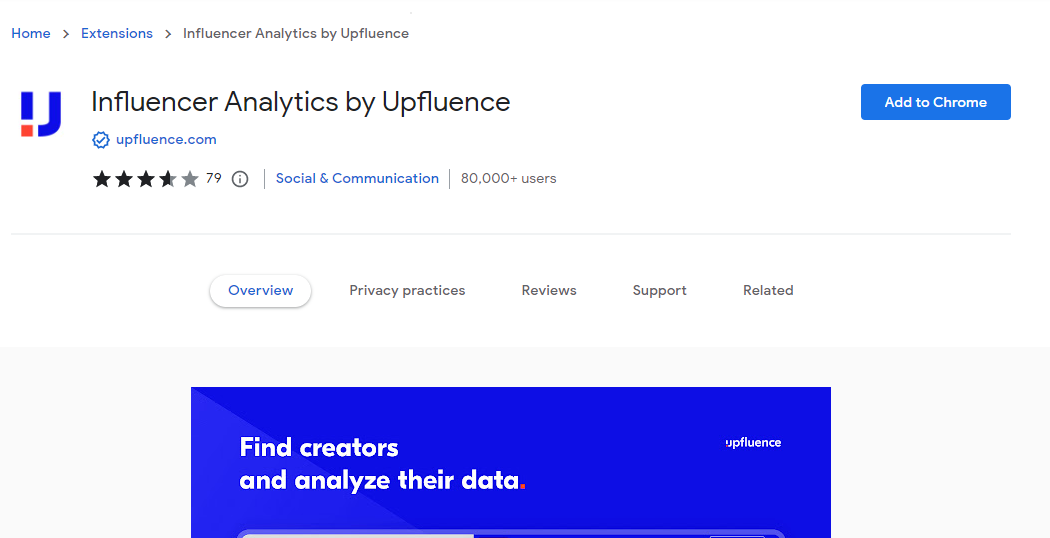This screenshot has height=538, width=1050.
Task: Switch to the Privacy practices tab
Action: coord(407,291)
